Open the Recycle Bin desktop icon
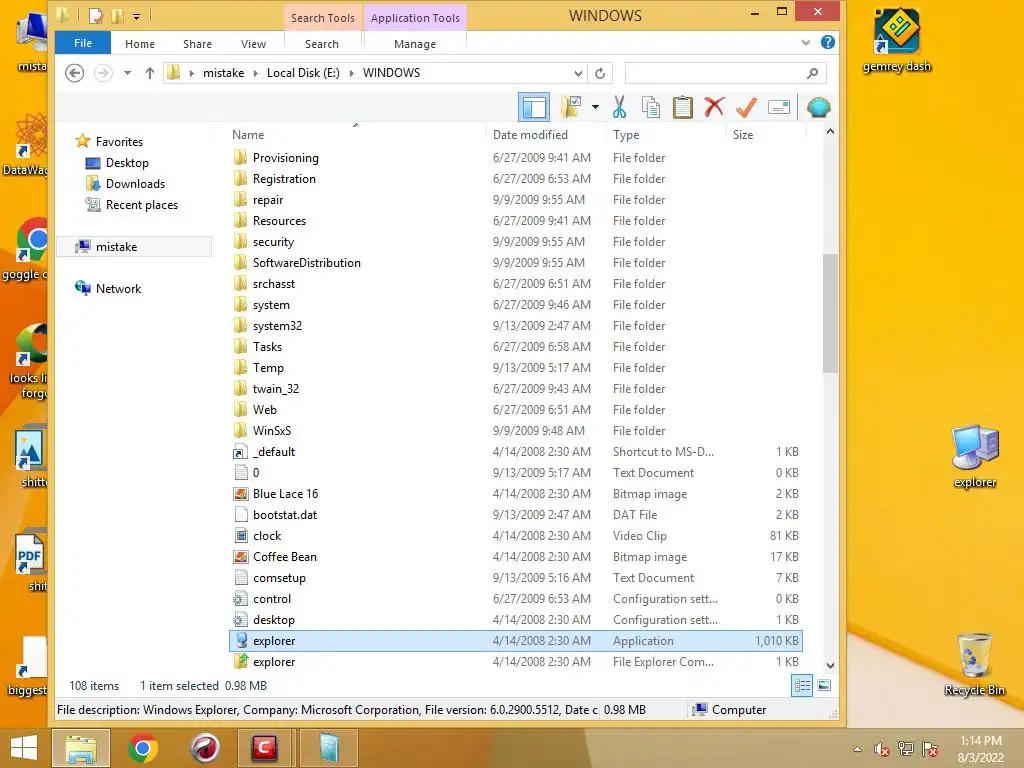This screenshot has width=1024, height=768. [974, 665]
